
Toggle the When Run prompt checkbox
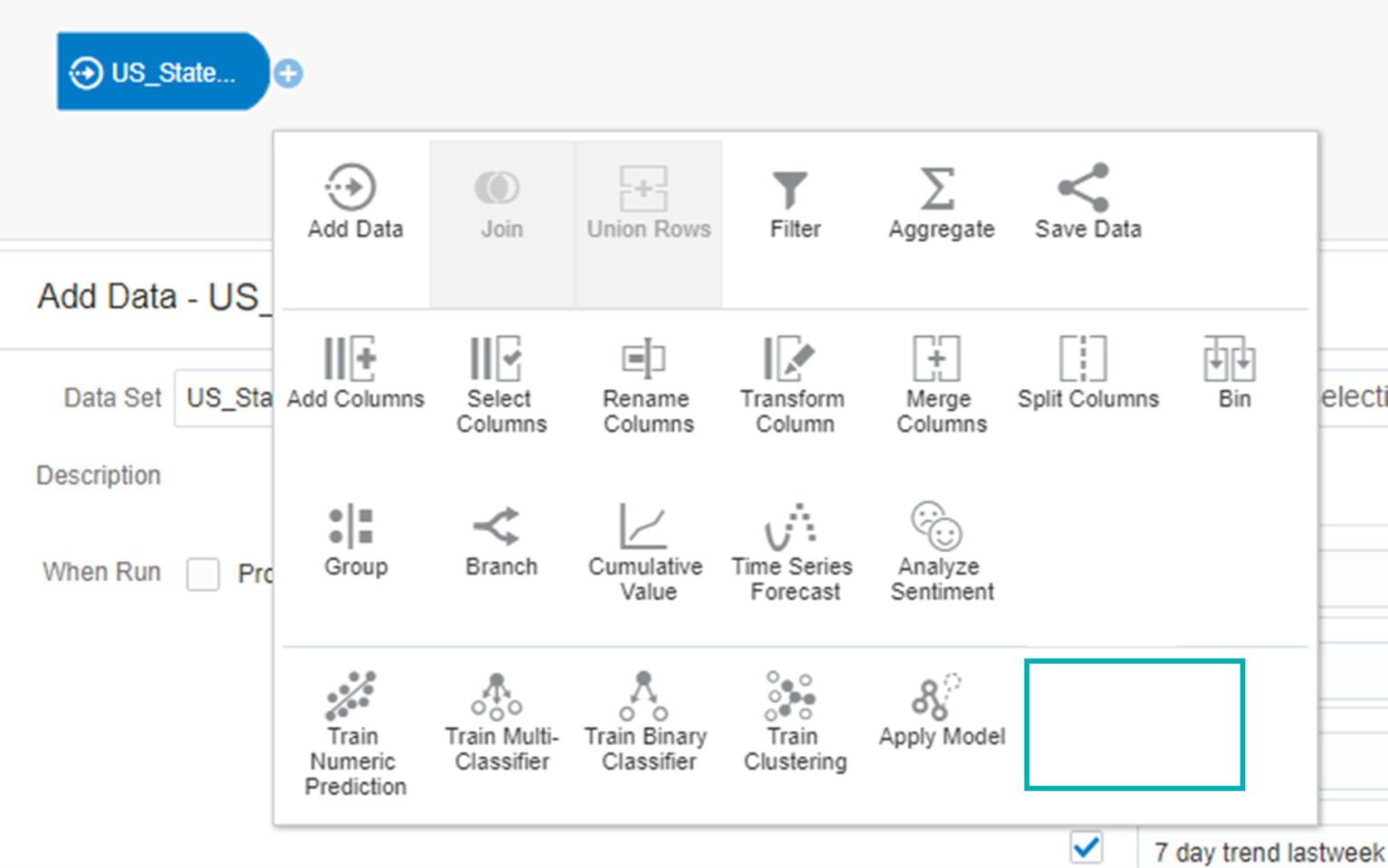coord(203,574)
